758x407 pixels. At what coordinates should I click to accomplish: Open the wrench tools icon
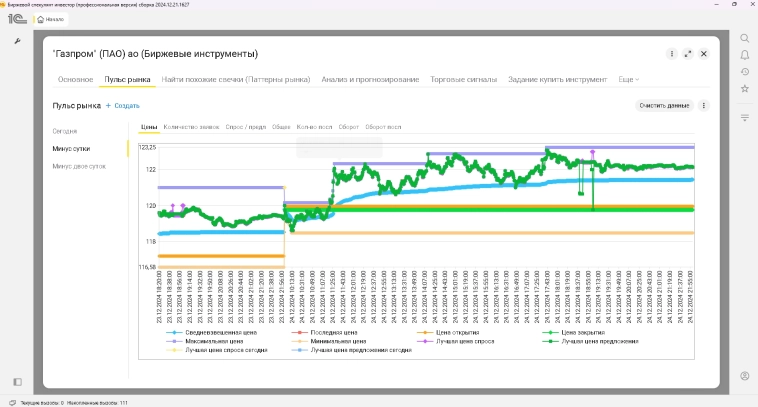(x=17, y=40)
